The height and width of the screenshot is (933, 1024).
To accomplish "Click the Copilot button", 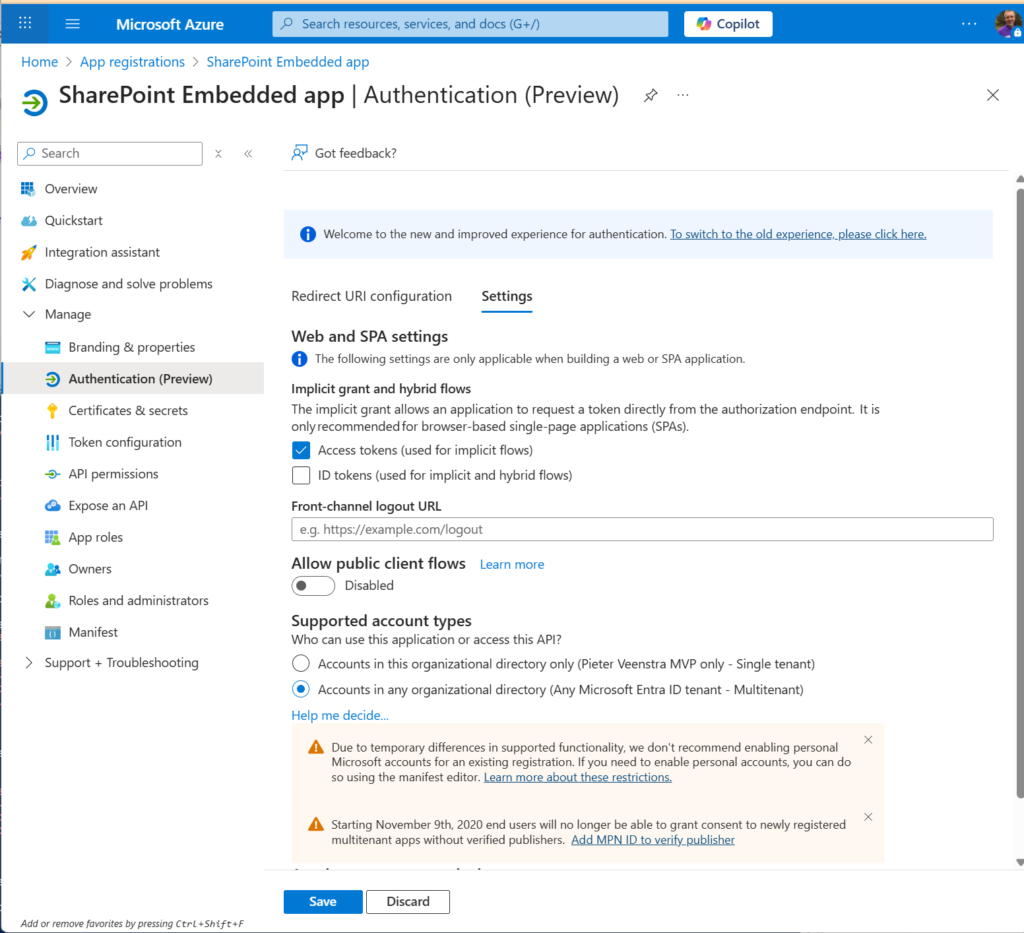I will point(728,24).
